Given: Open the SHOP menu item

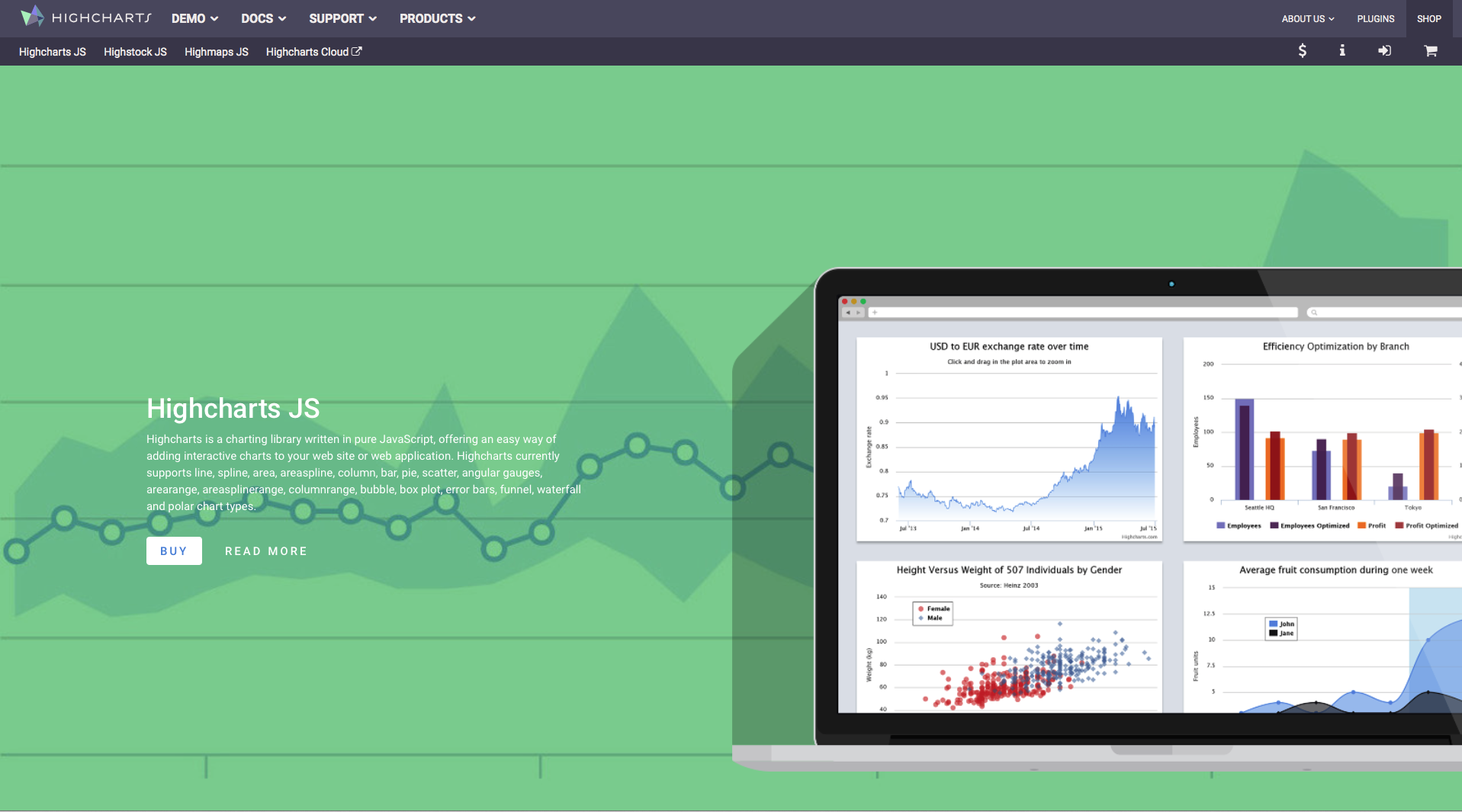Looking at the screenshot, I should point(1429,19).
